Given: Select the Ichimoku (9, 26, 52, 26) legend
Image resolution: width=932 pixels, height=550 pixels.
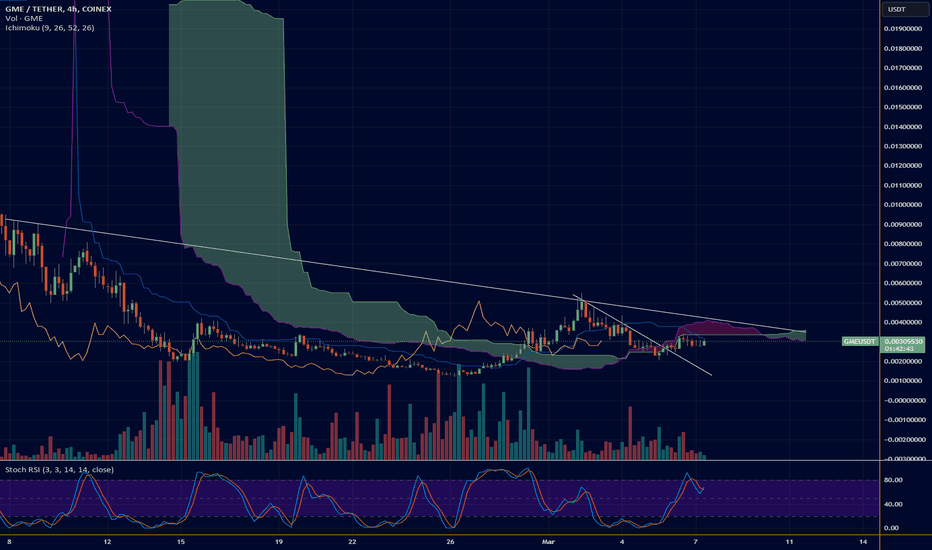Looking at the screenshot, I should [x=49, y=28].
